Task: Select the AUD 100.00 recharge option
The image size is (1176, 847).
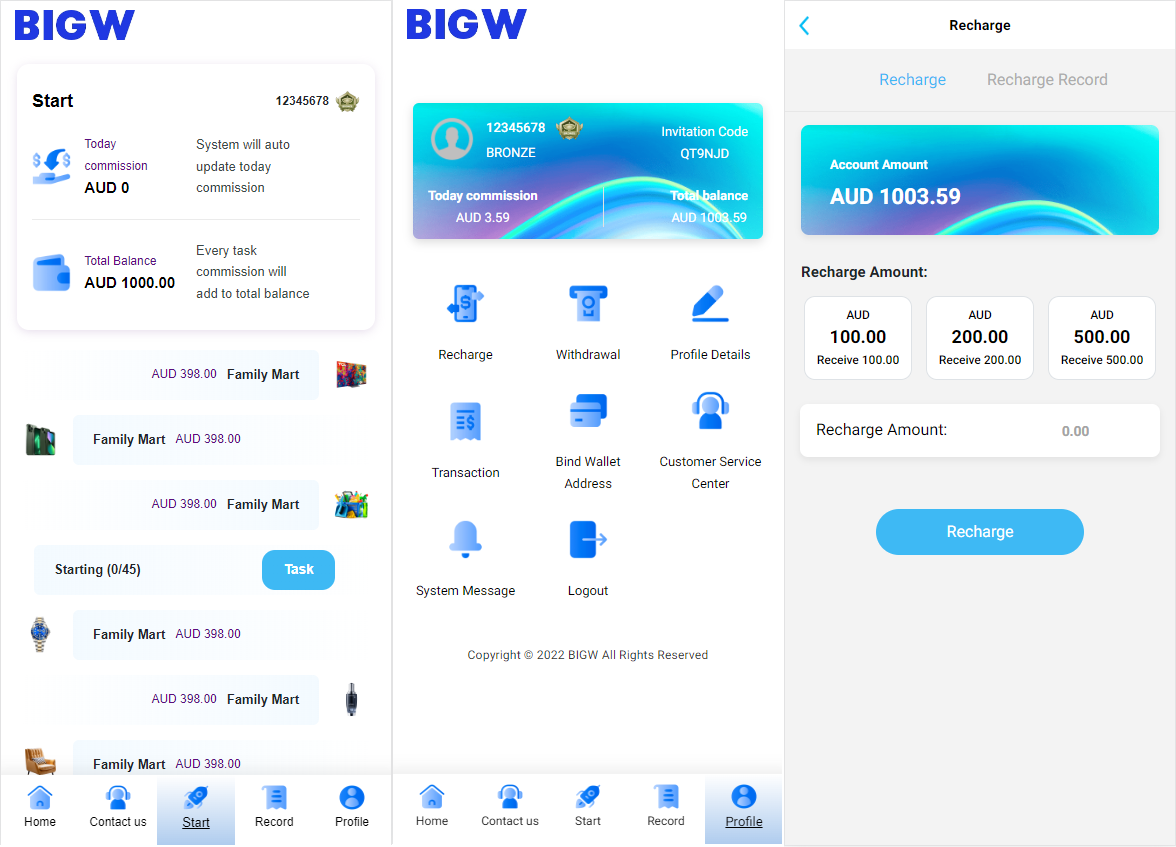Action: [858, 338]
